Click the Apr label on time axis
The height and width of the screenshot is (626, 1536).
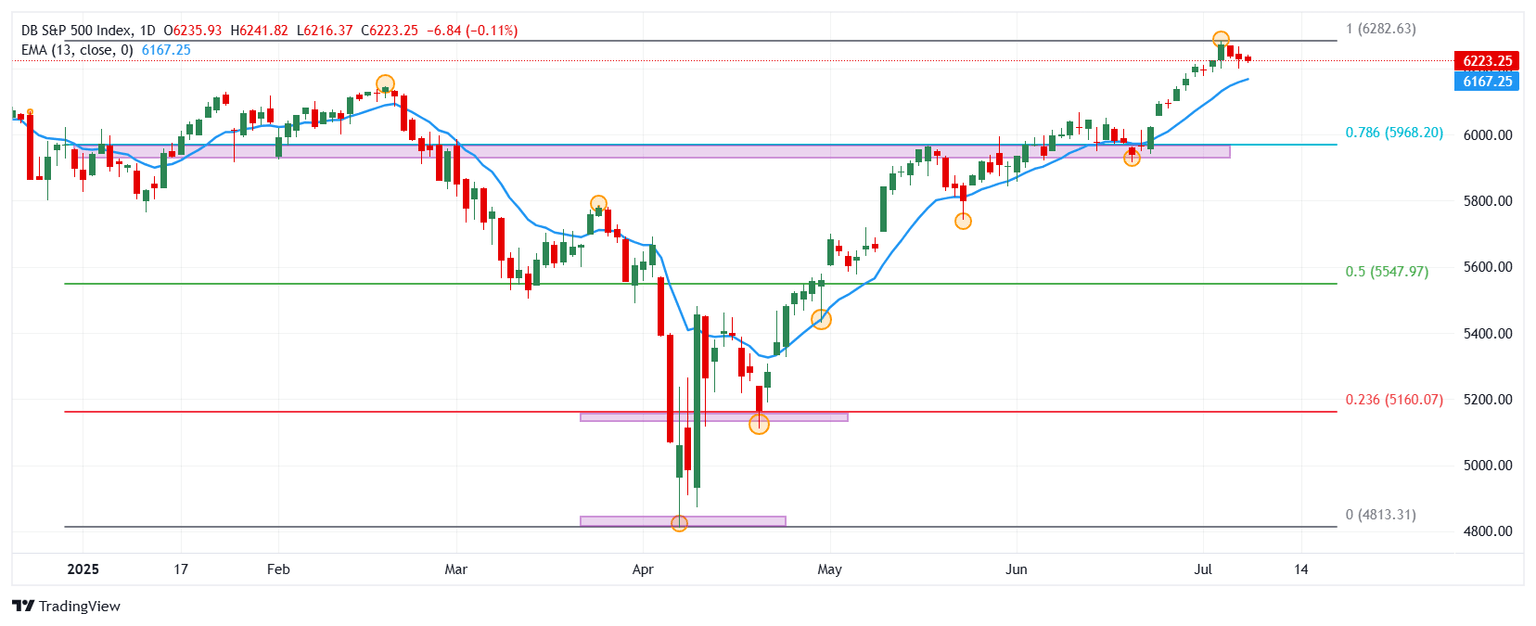point(643,569)
